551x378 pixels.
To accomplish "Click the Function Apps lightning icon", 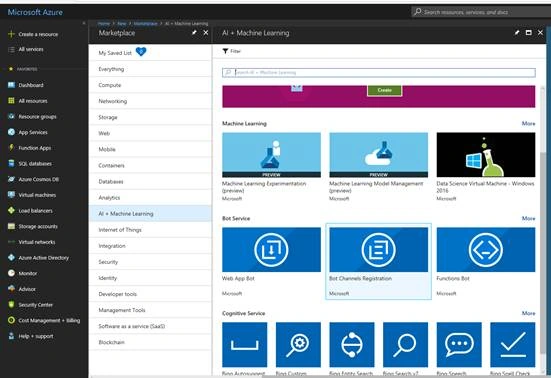I will (11, 148).
